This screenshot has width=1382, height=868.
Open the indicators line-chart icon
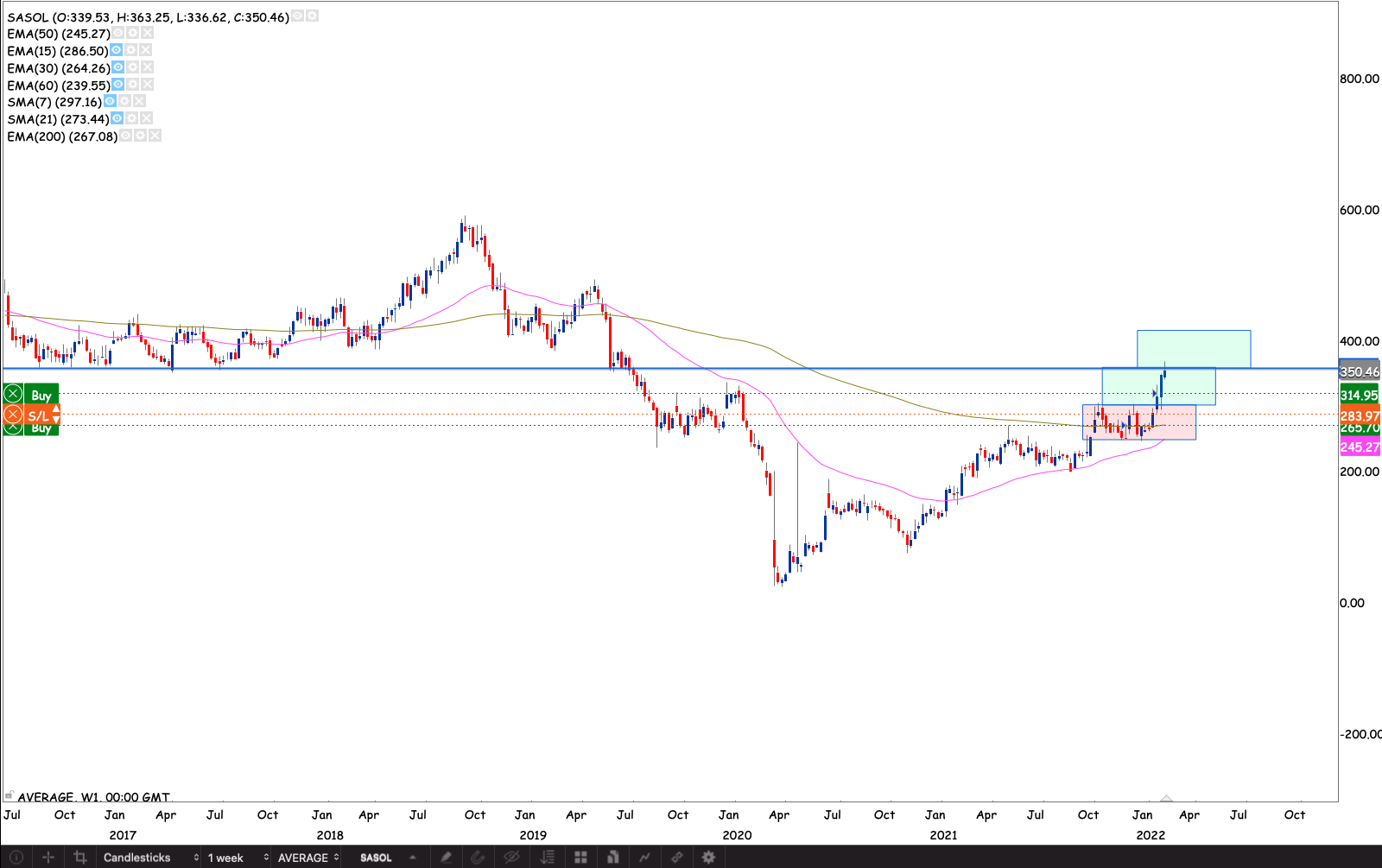tap(644, 858)
